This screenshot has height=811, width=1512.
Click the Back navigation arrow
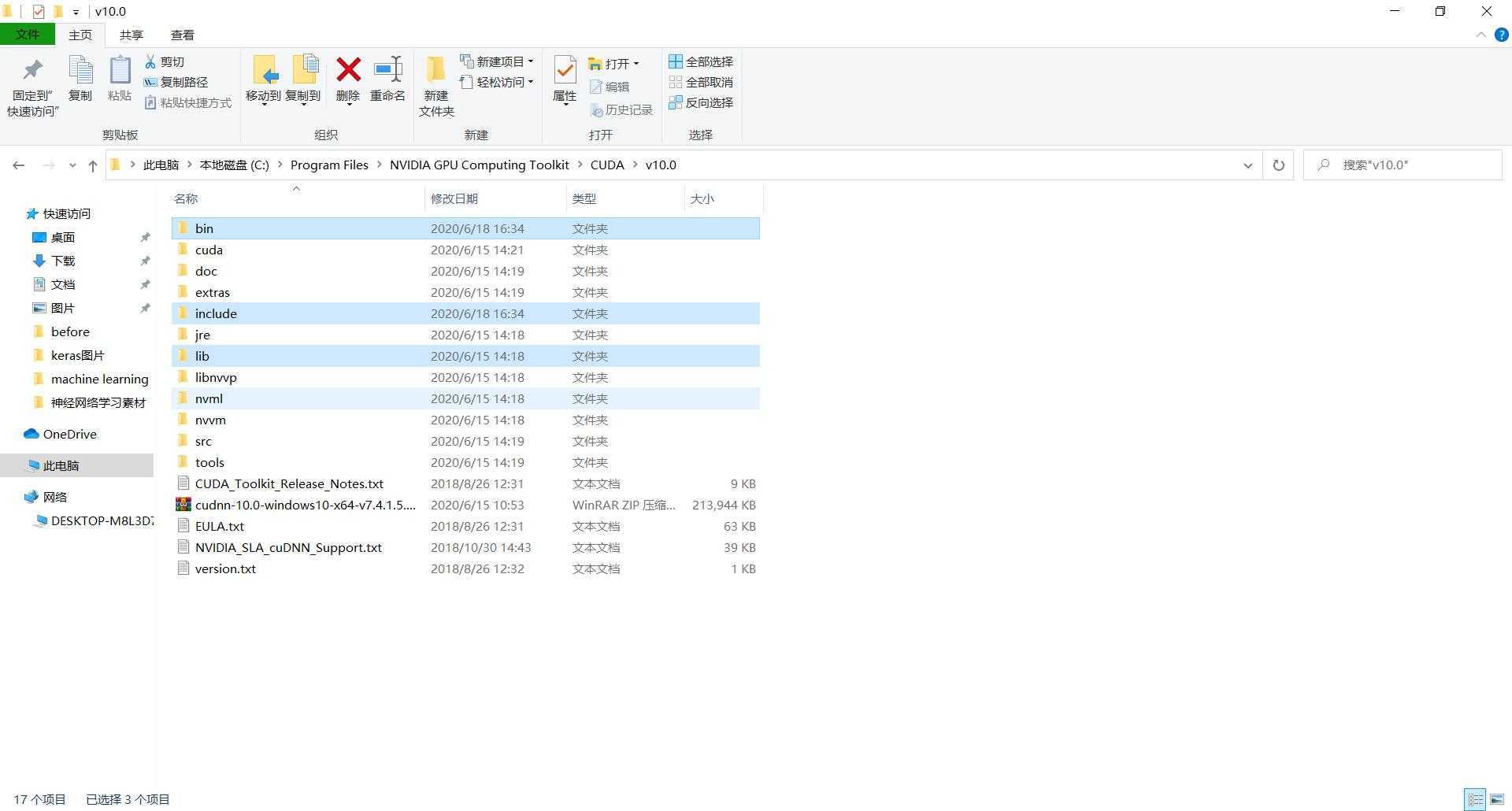click(x=19, y=165)
